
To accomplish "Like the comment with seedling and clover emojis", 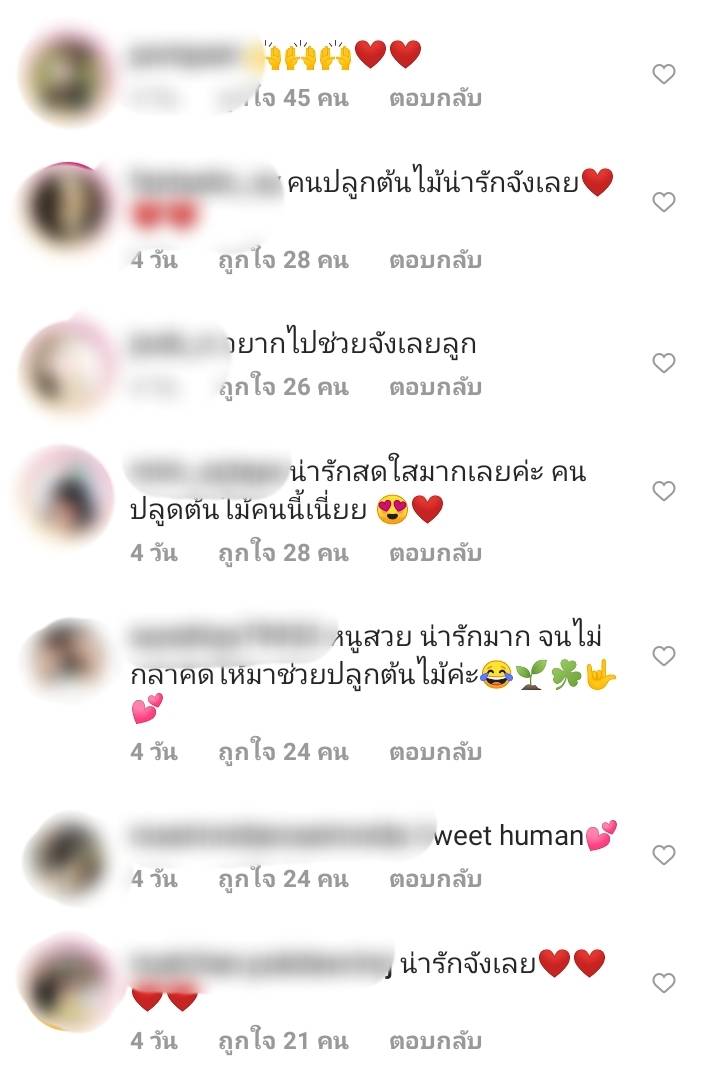I will point(663,656).
